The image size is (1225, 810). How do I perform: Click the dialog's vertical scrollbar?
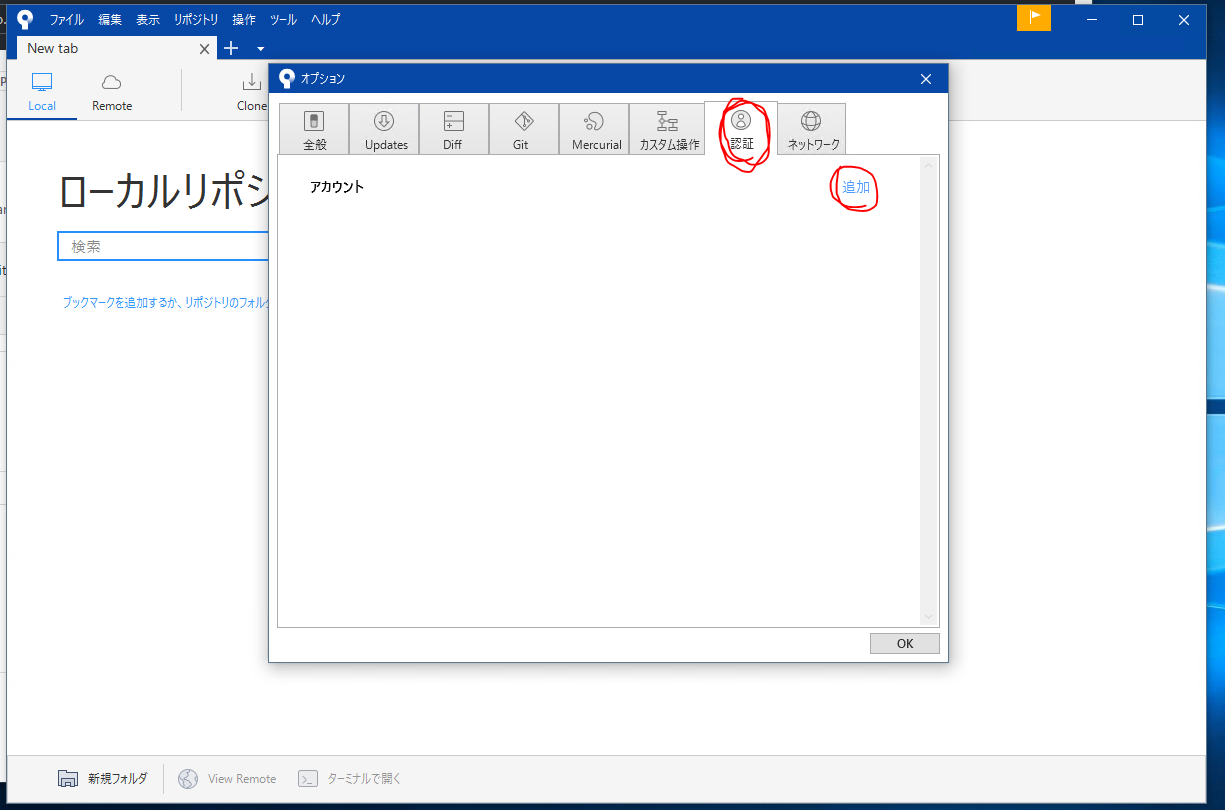click(929, 390)
